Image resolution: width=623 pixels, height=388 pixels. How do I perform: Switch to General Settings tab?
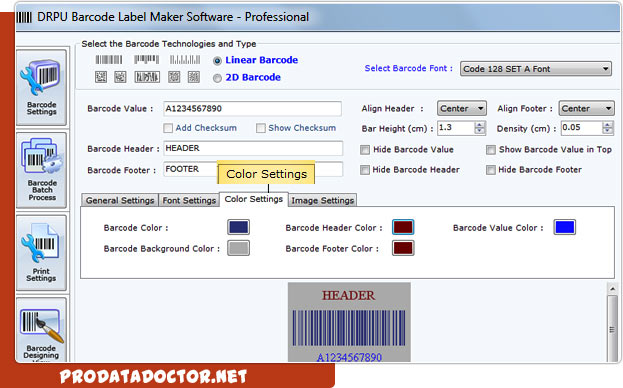click(120, 200)
